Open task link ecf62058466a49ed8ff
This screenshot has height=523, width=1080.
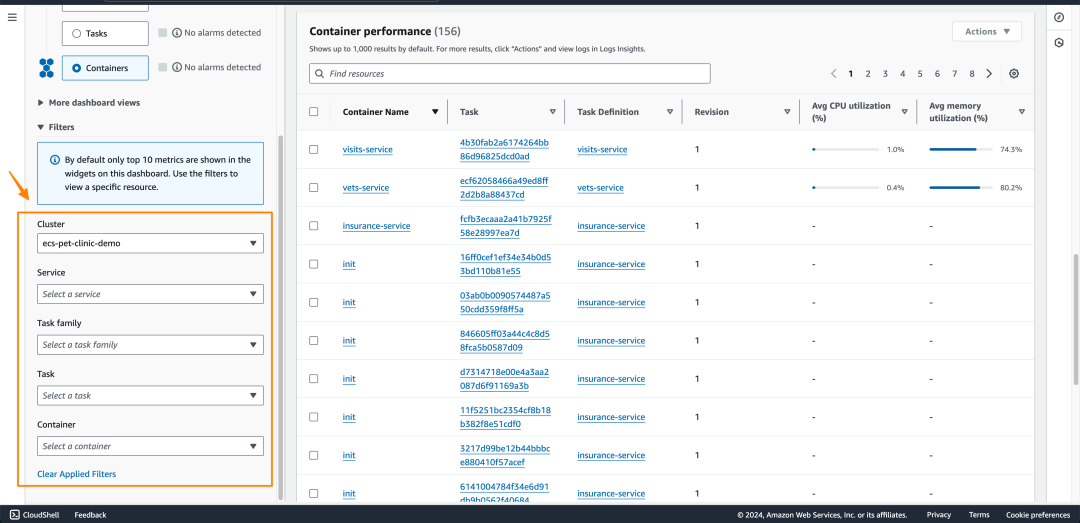click(x=504, y=187)
